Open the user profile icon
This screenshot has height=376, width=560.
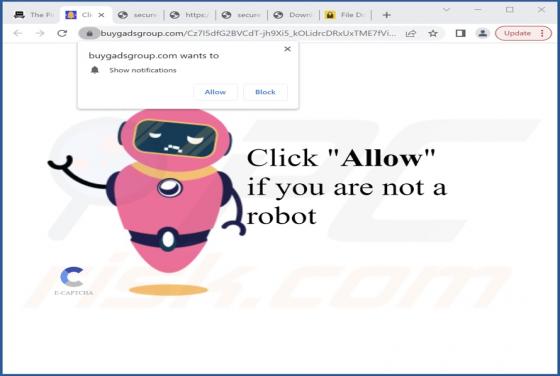tap(482, 34)
